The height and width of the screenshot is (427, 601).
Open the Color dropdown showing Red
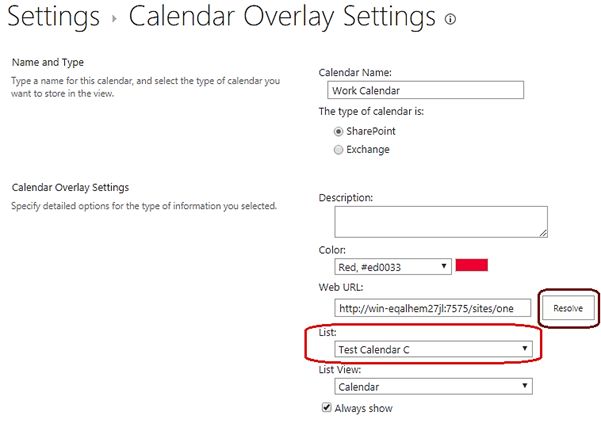[x=393, y=267]
